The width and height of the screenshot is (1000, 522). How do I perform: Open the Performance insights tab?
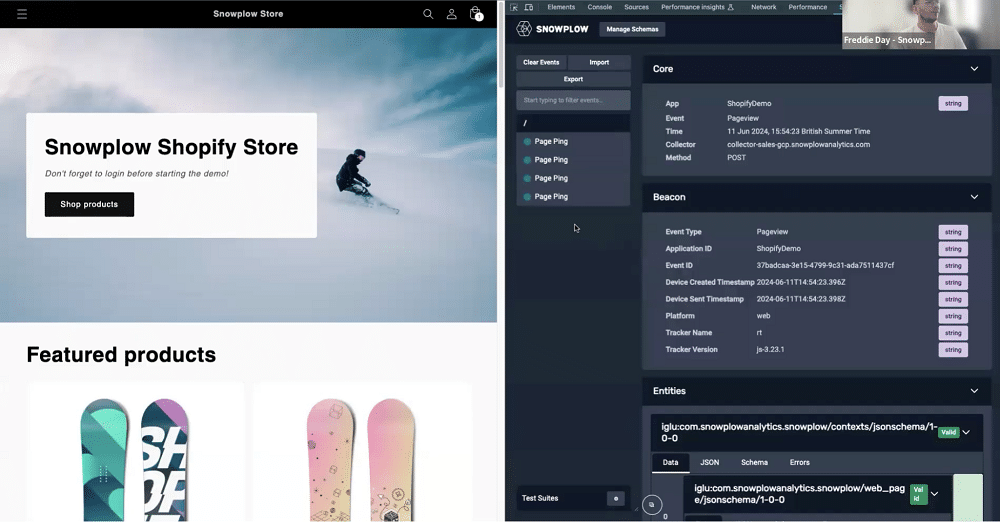click(x=697, y=7)
